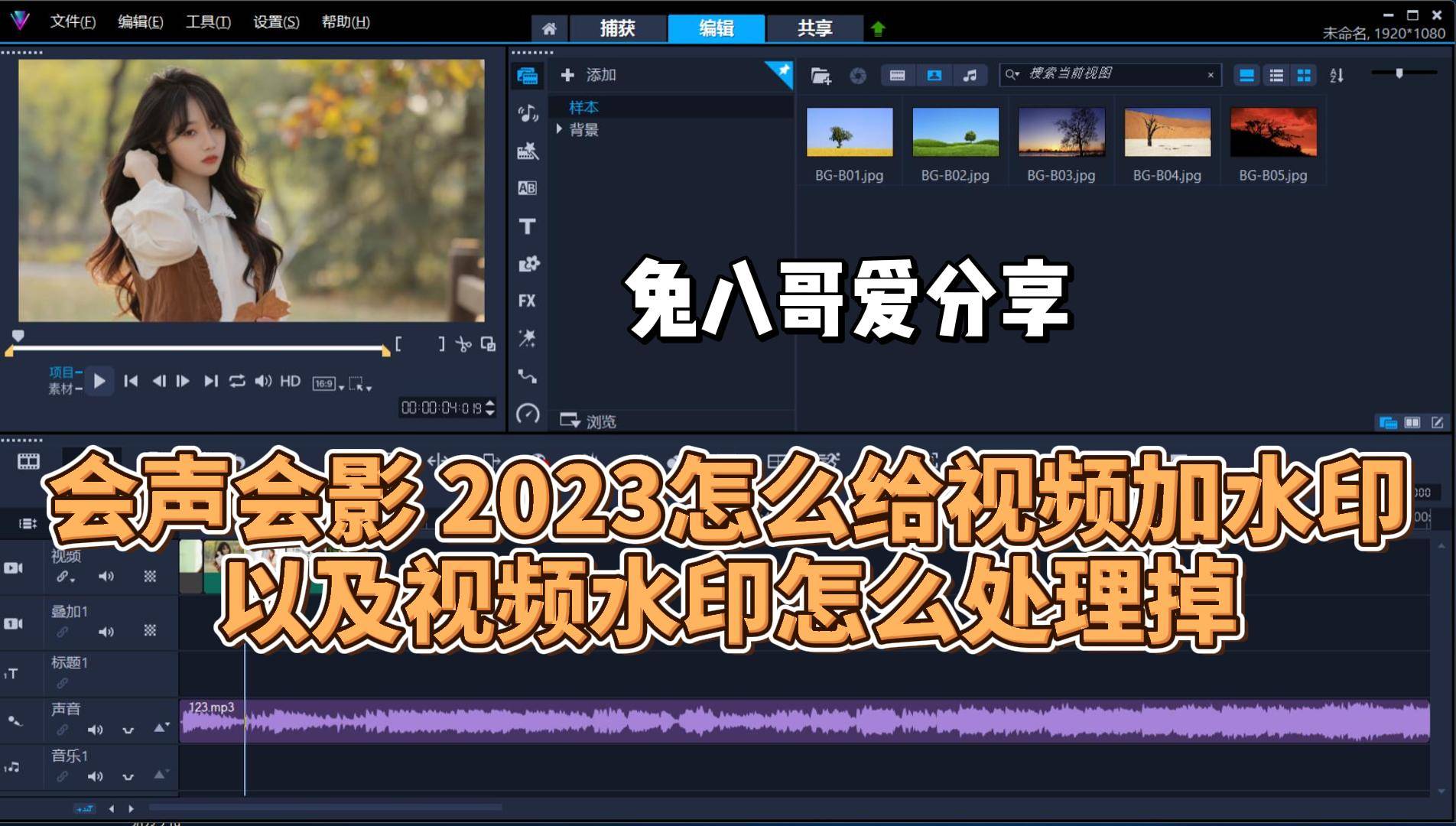Open the Path motion library icon

coord(527,376)
